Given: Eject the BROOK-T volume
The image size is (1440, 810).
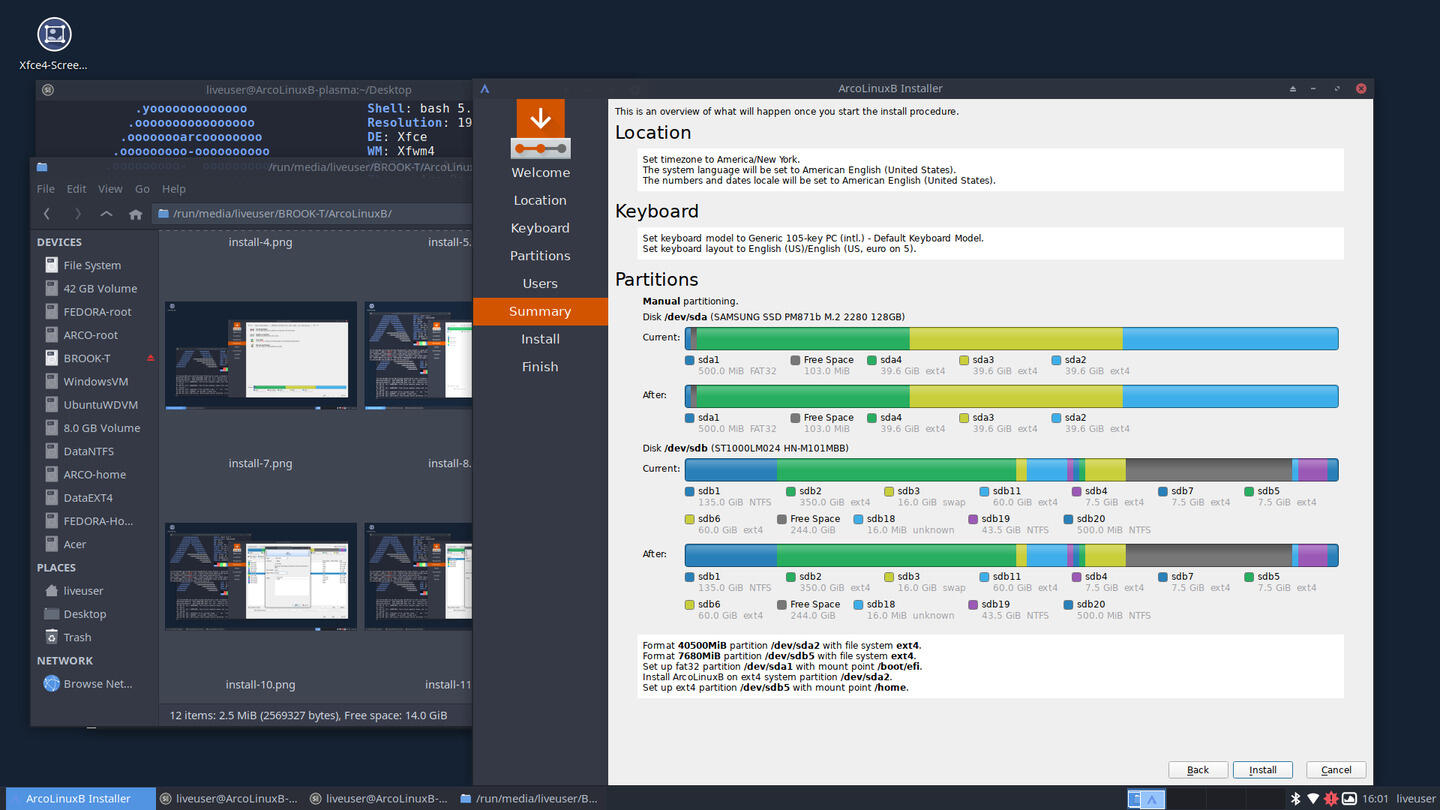Looking at the screenshot, I should (151, 358).
